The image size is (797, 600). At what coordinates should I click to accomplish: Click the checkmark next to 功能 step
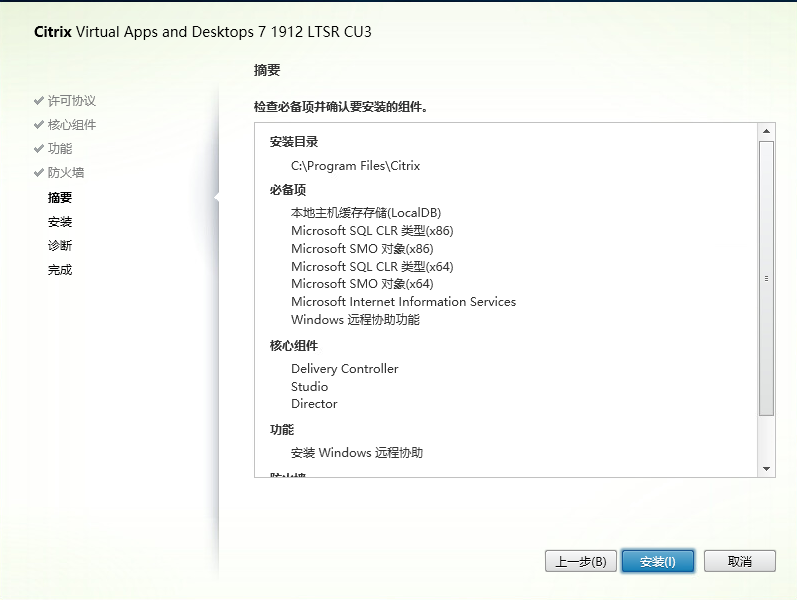(39, 149)
